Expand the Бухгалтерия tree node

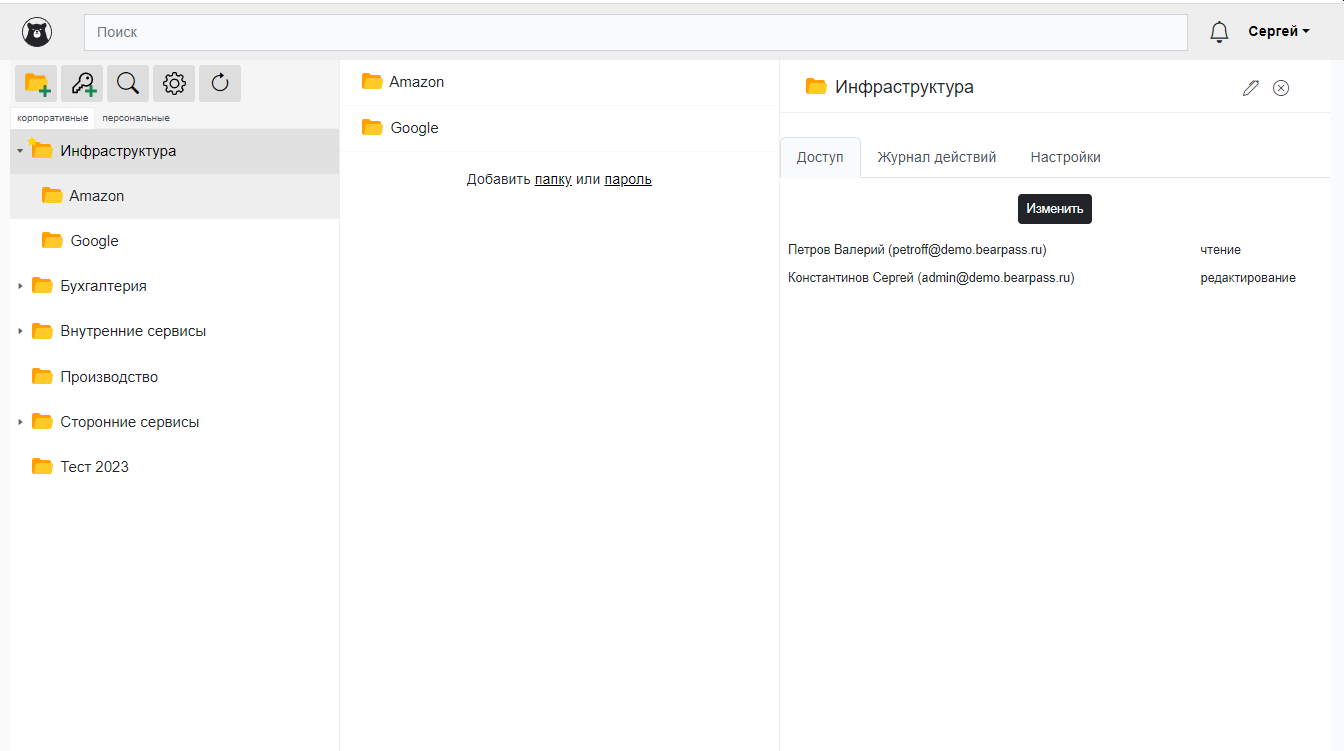click(20, 286)
